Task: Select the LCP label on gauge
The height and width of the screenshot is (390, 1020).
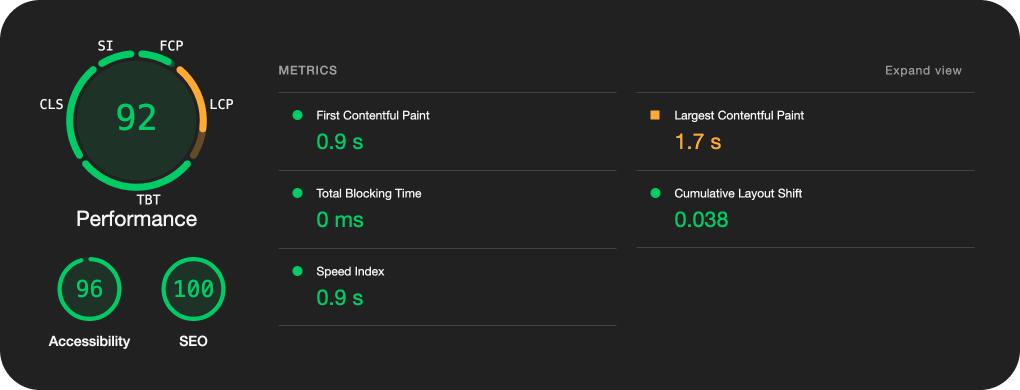Action: [x=222, y=104]
